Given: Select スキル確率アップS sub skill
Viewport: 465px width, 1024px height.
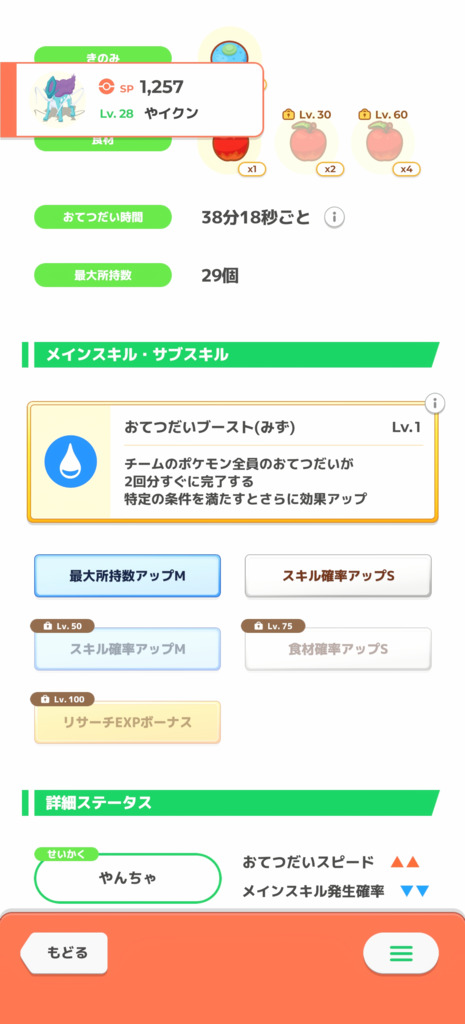Looking at the screenshot, I should (338, 576).
